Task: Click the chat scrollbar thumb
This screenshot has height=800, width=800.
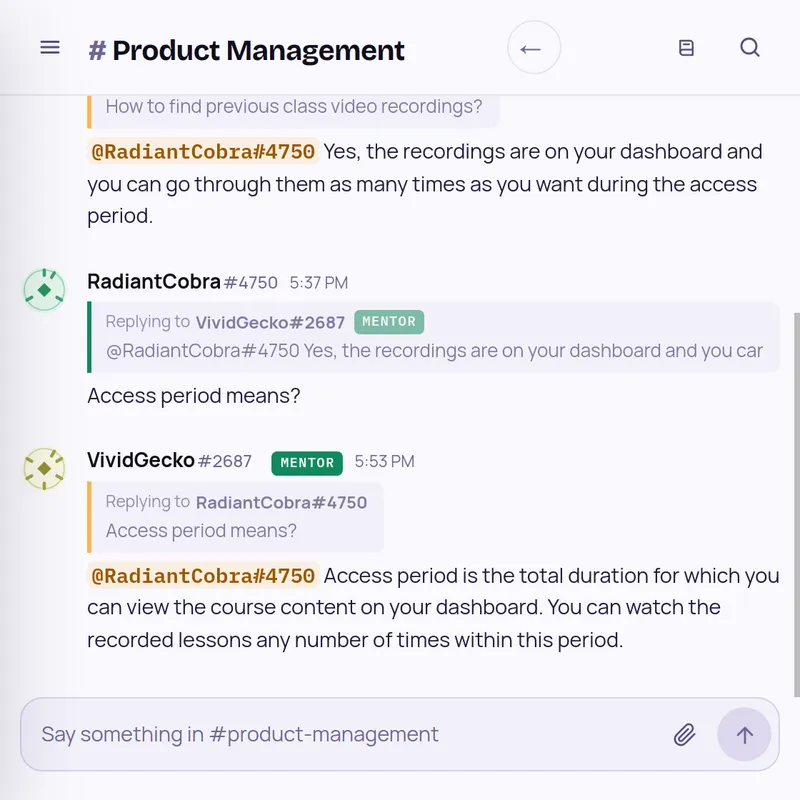Action: [796, 505]
